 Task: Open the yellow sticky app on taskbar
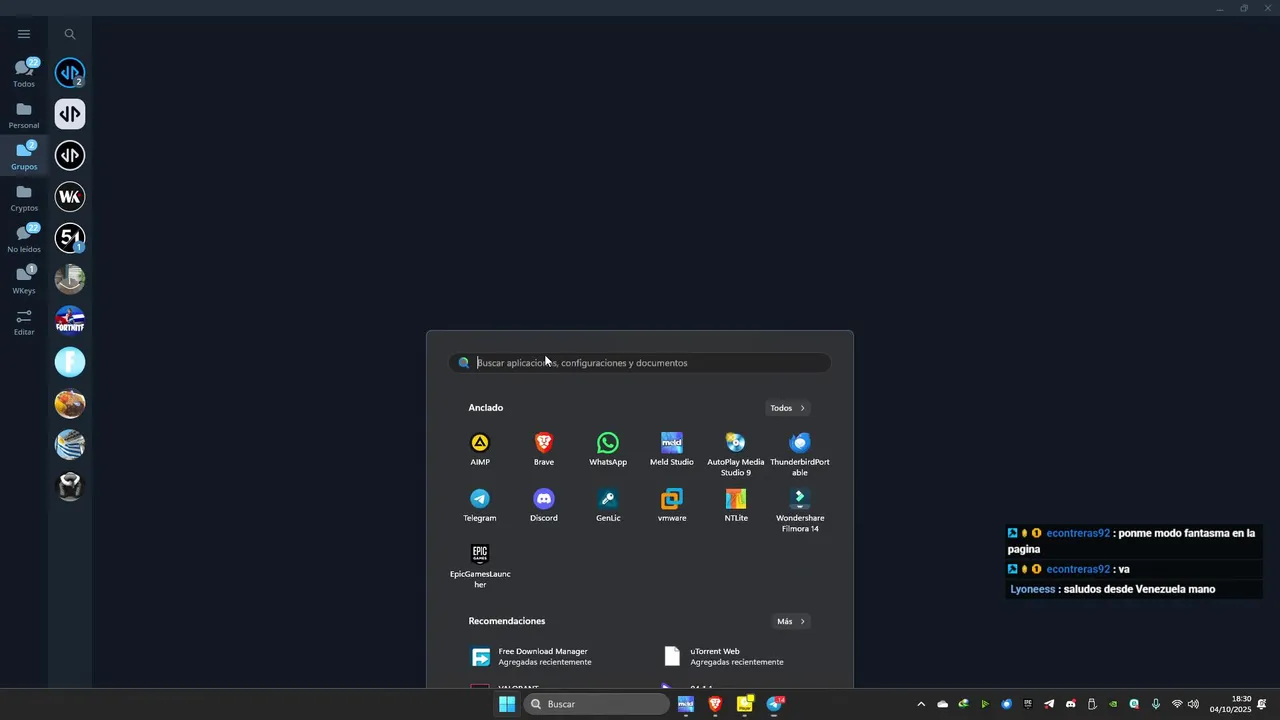point(745,704)
